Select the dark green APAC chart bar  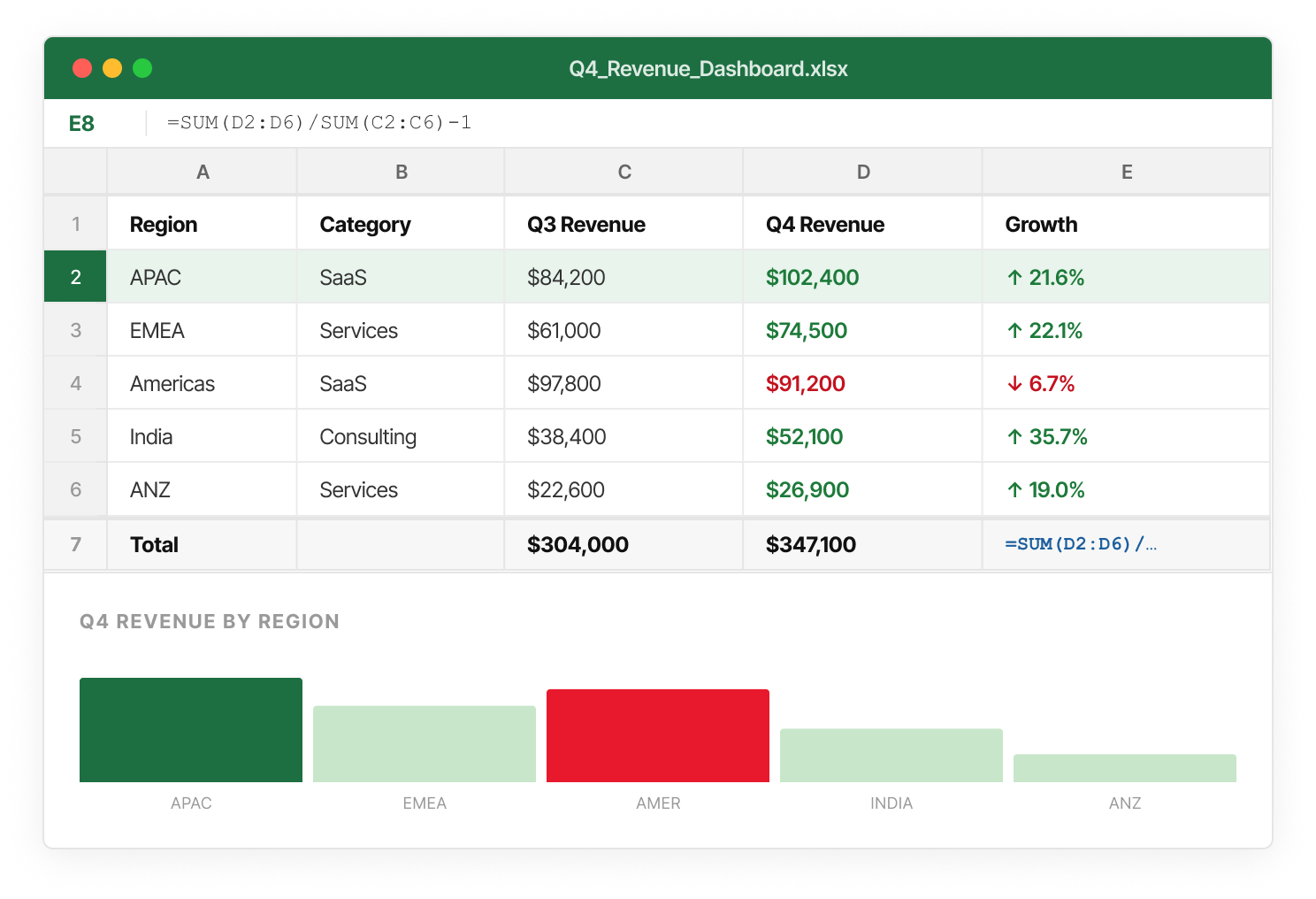[x=191, y=730]
